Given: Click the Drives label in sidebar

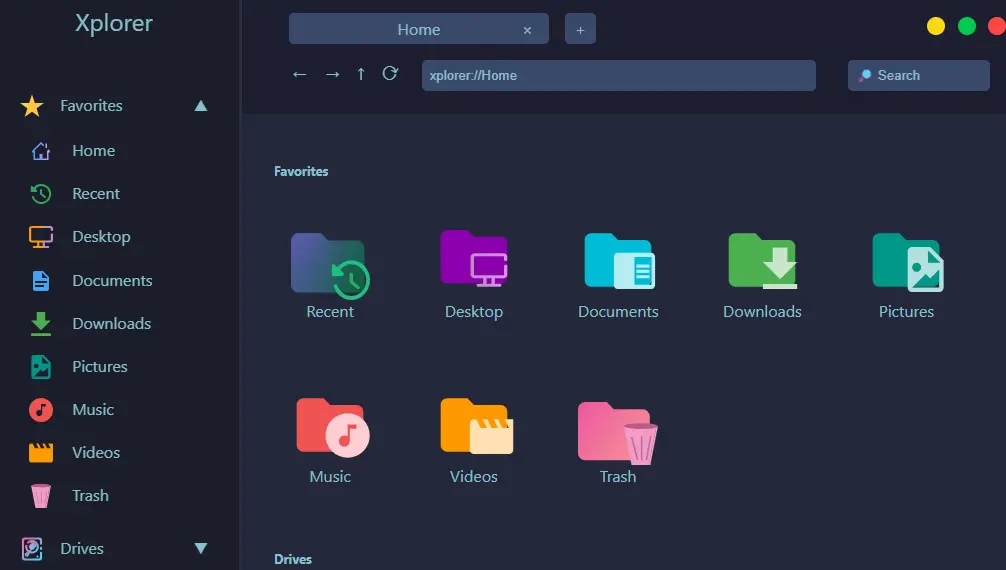Looking at the screenshot, I should click(x=81, y=549).
